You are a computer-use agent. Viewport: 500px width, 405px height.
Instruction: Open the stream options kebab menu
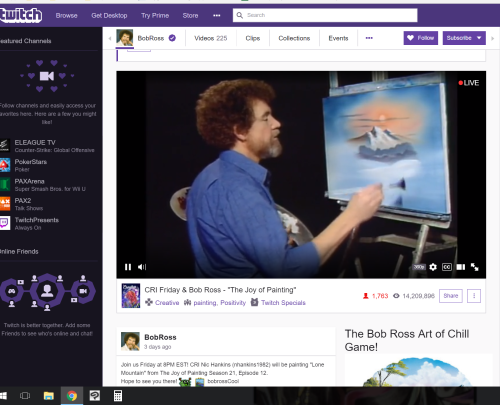pyautogui.click(x=474, y=296)
